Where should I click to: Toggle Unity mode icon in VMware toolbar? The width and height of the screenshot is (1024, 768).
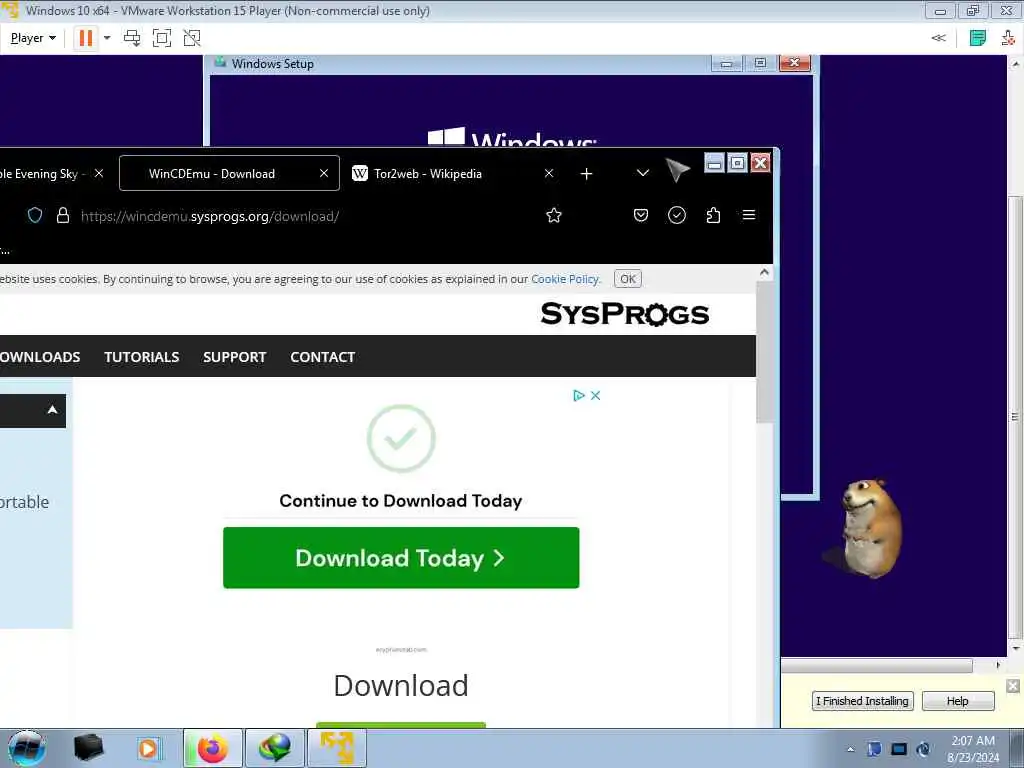coord(192,38)
